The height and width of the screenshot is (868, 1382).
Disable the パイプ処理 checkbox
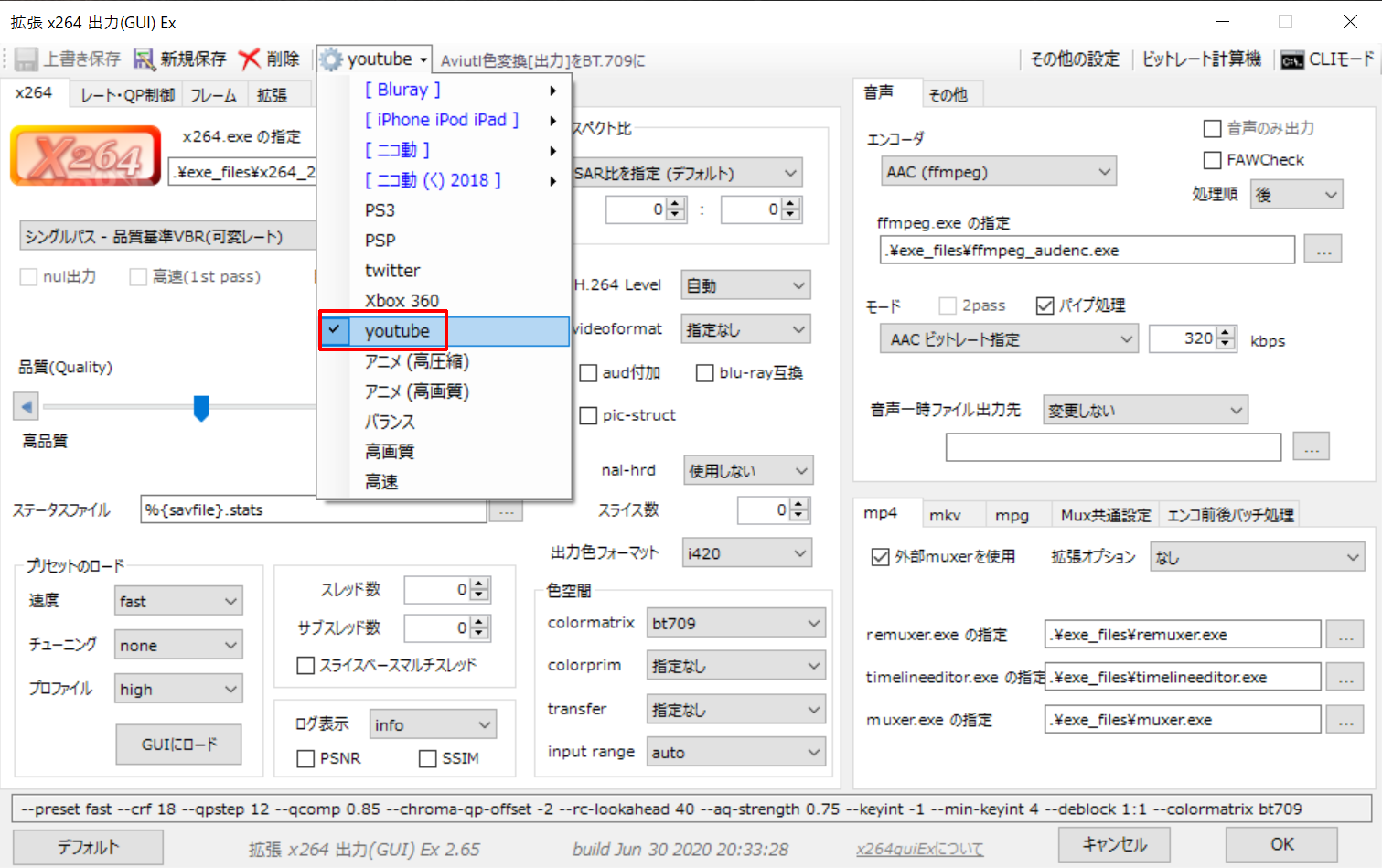1045,305
